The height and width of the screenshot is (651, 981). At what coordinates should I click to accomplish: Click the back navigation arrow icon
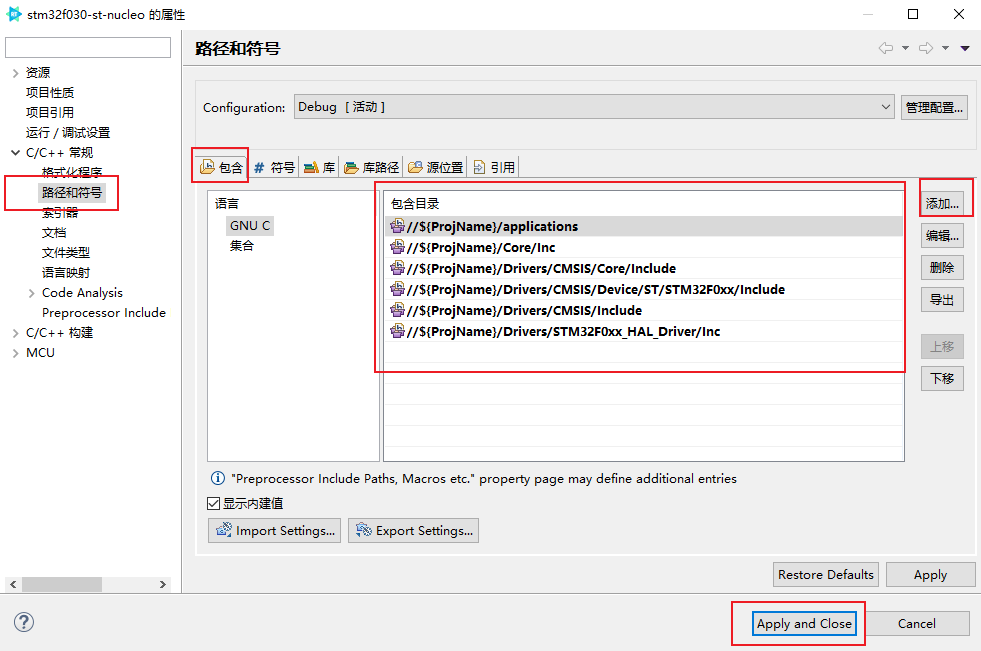click(x=885, y=48)
